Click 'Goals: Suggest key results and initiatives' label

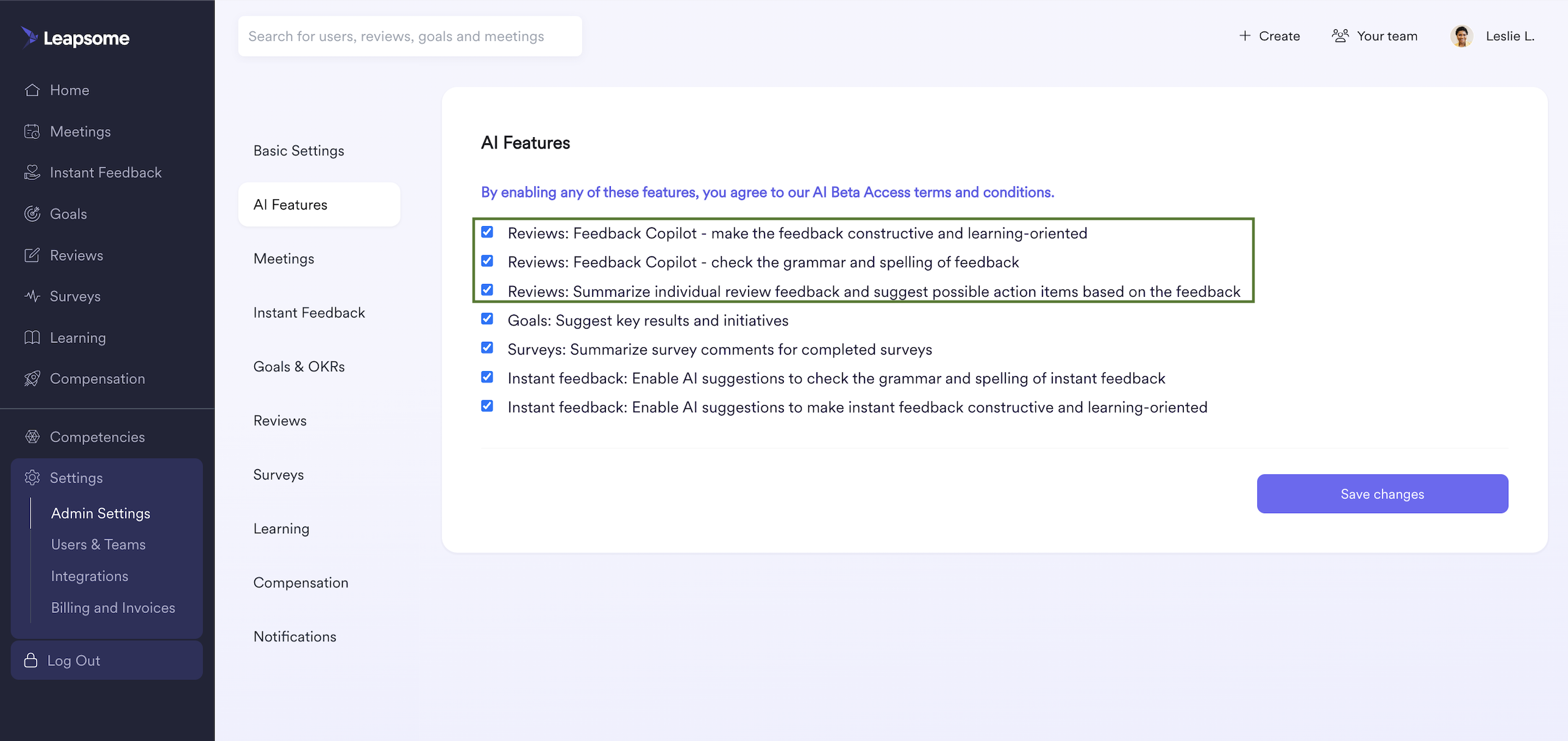648,321
